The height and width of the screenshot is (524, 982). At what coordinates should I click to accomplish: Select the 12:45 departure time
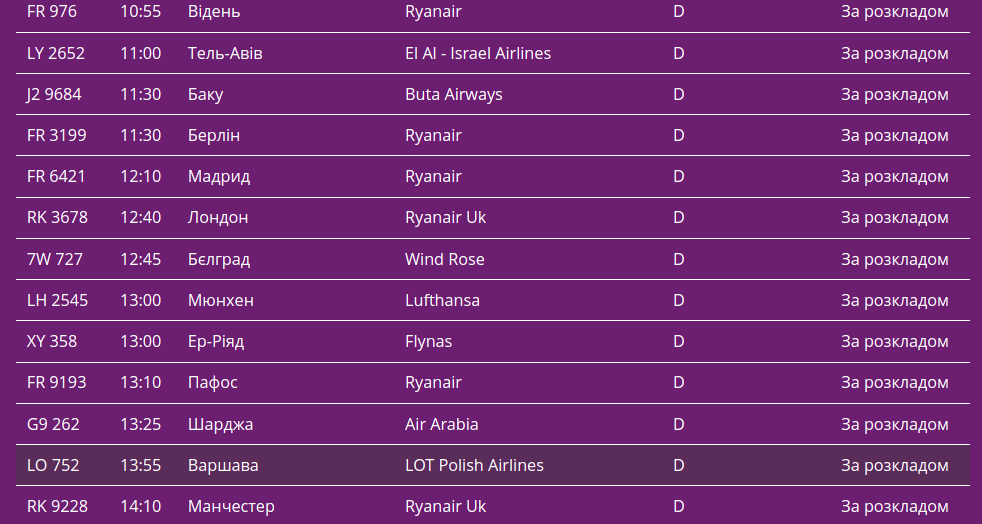point(140,259)
